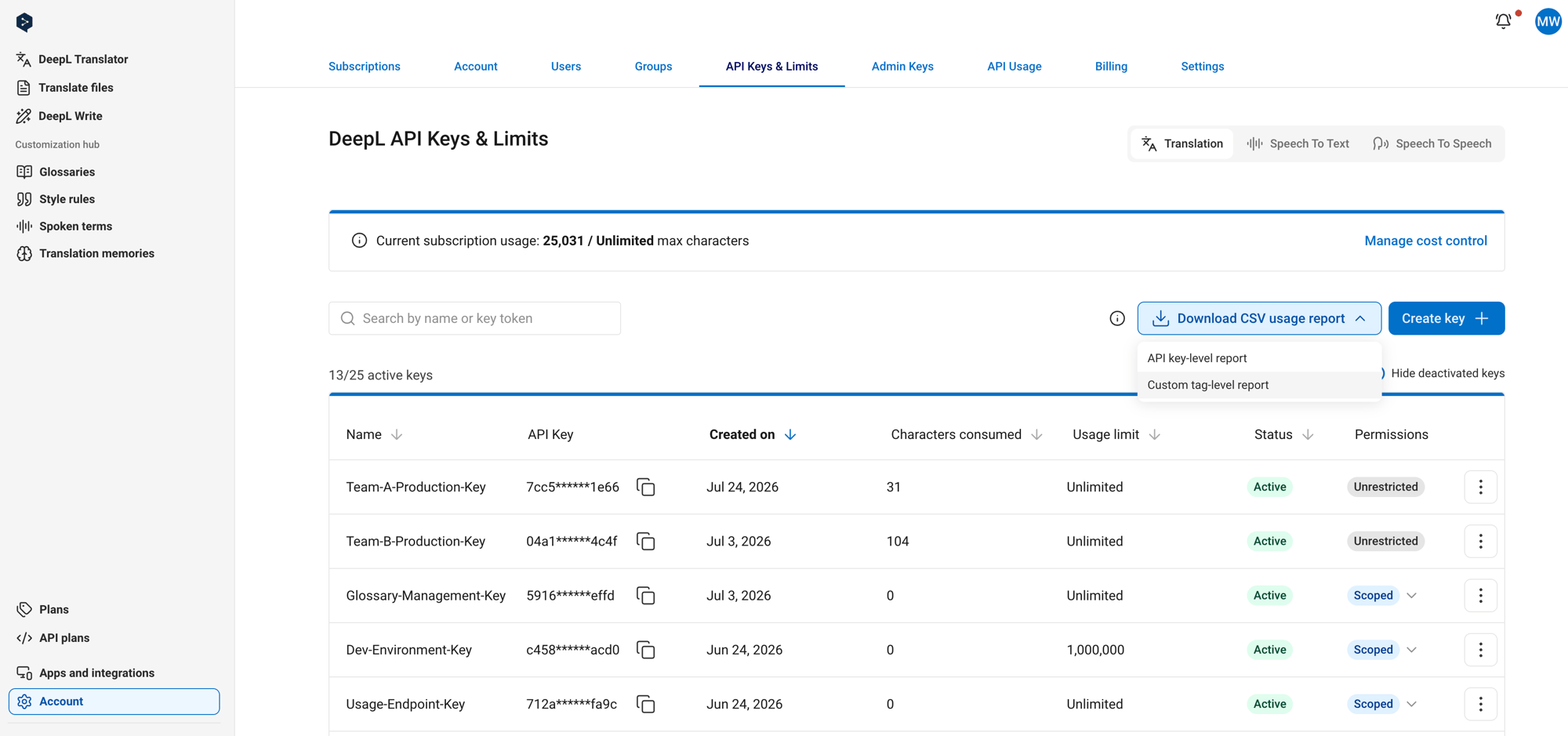Image resolution: width=1568 pixels, height=736 pixels.
Task: Open Apps and integrations in sidebar
Action: point(85,673)
